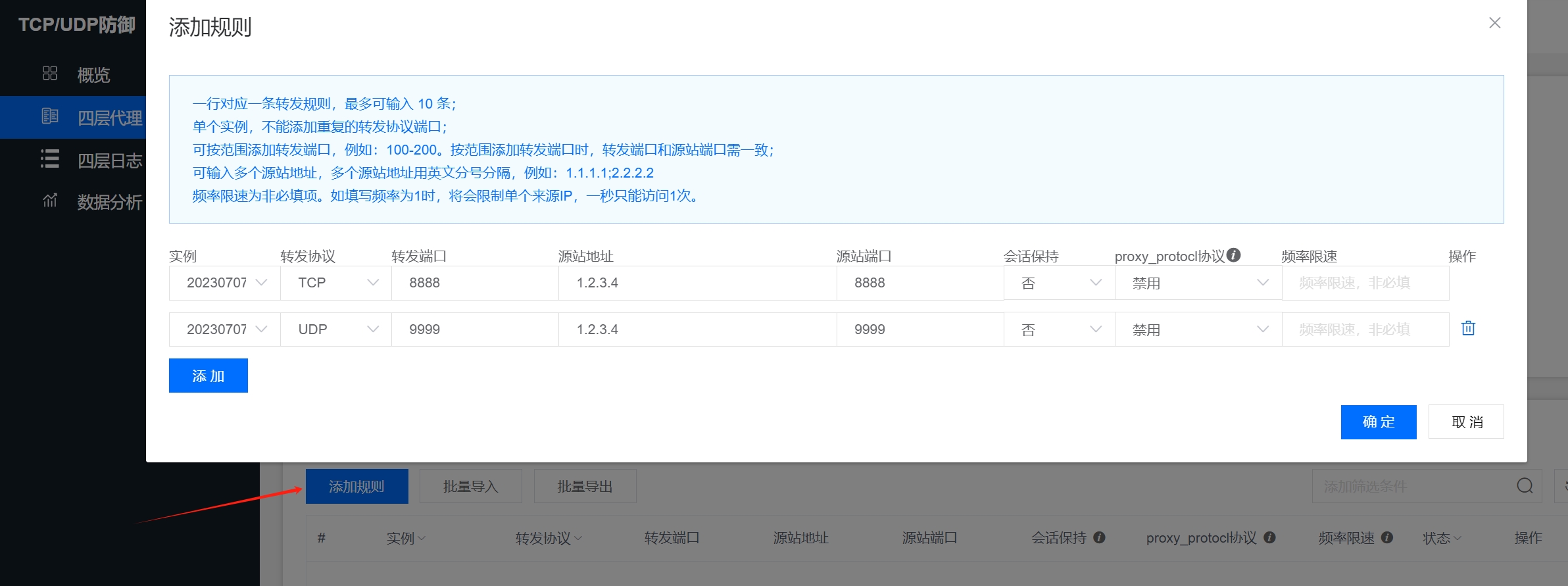Screen dimensions: 1568x586
Task: Click the 四层代理 sidebar icon
Action: click(x=50, y=116)
